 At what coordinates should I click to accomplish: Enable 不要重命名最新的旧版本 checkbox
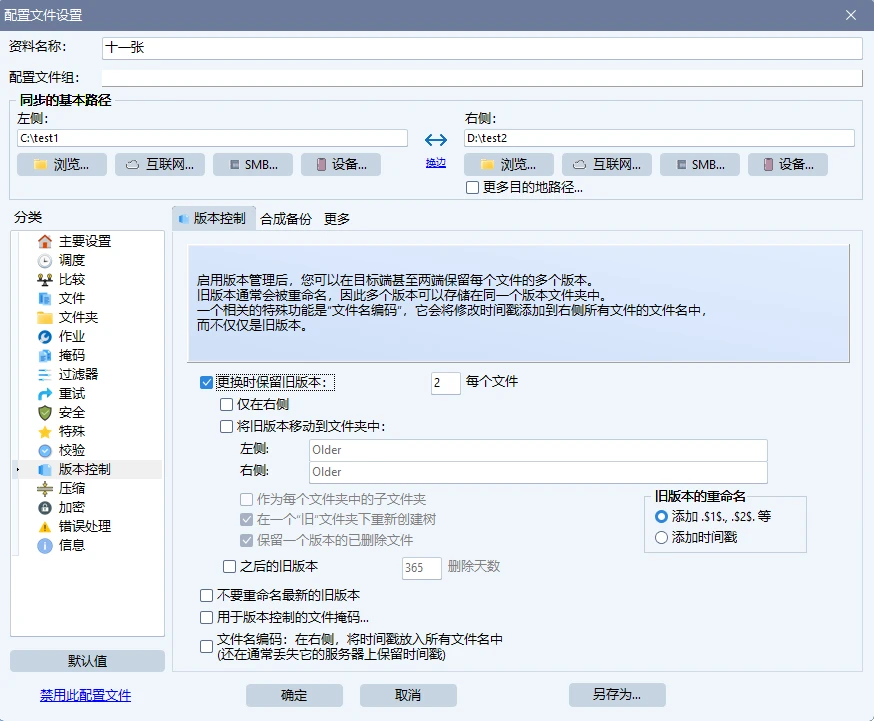[x=206, y=596]
